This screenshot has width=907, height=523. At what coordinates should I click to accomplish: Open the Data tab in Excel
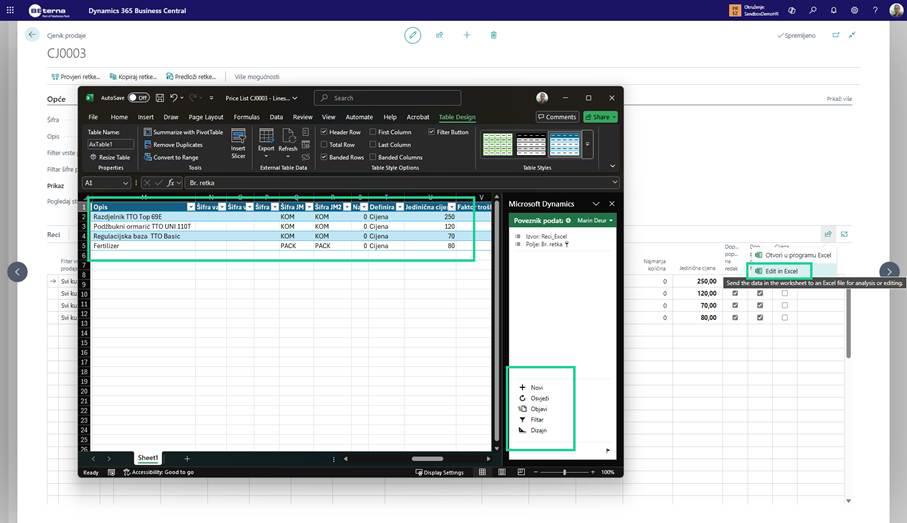click(x=276, y=117)
